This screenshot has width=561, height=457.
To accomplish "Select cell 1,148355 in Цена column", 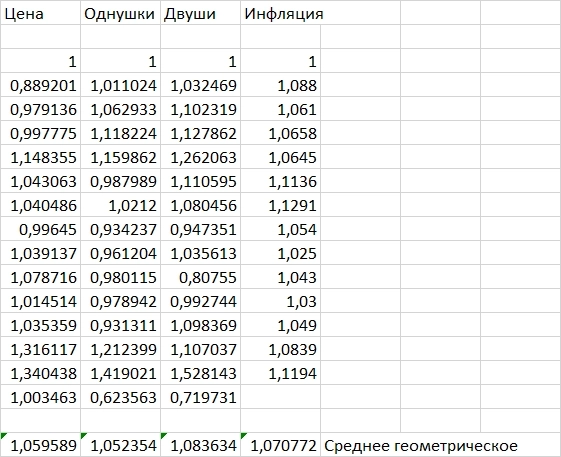I will pyautogui.click(x=40, y=157).
